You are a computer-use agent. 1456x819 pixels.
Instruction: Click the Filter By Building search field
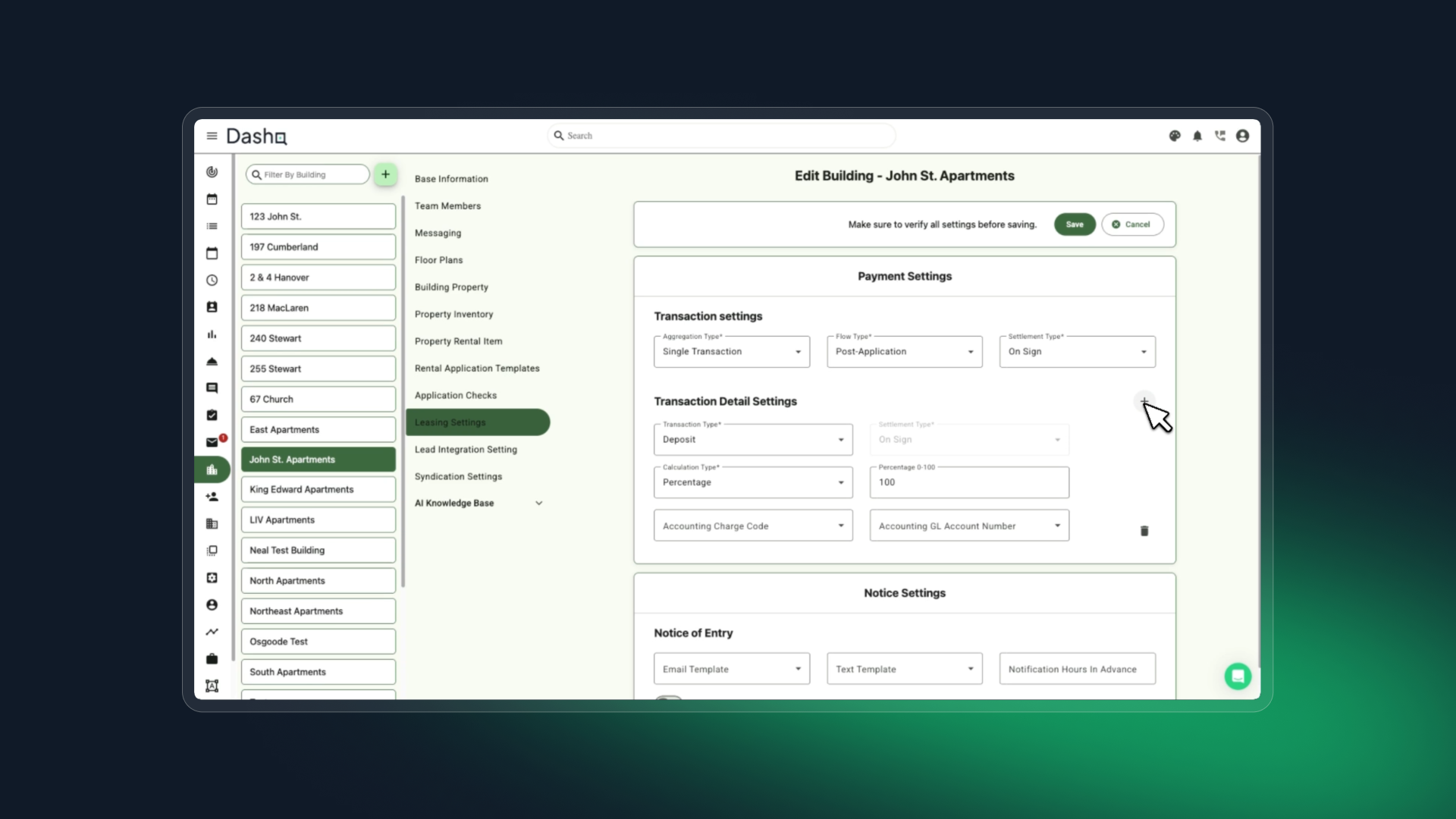point(306,174)
